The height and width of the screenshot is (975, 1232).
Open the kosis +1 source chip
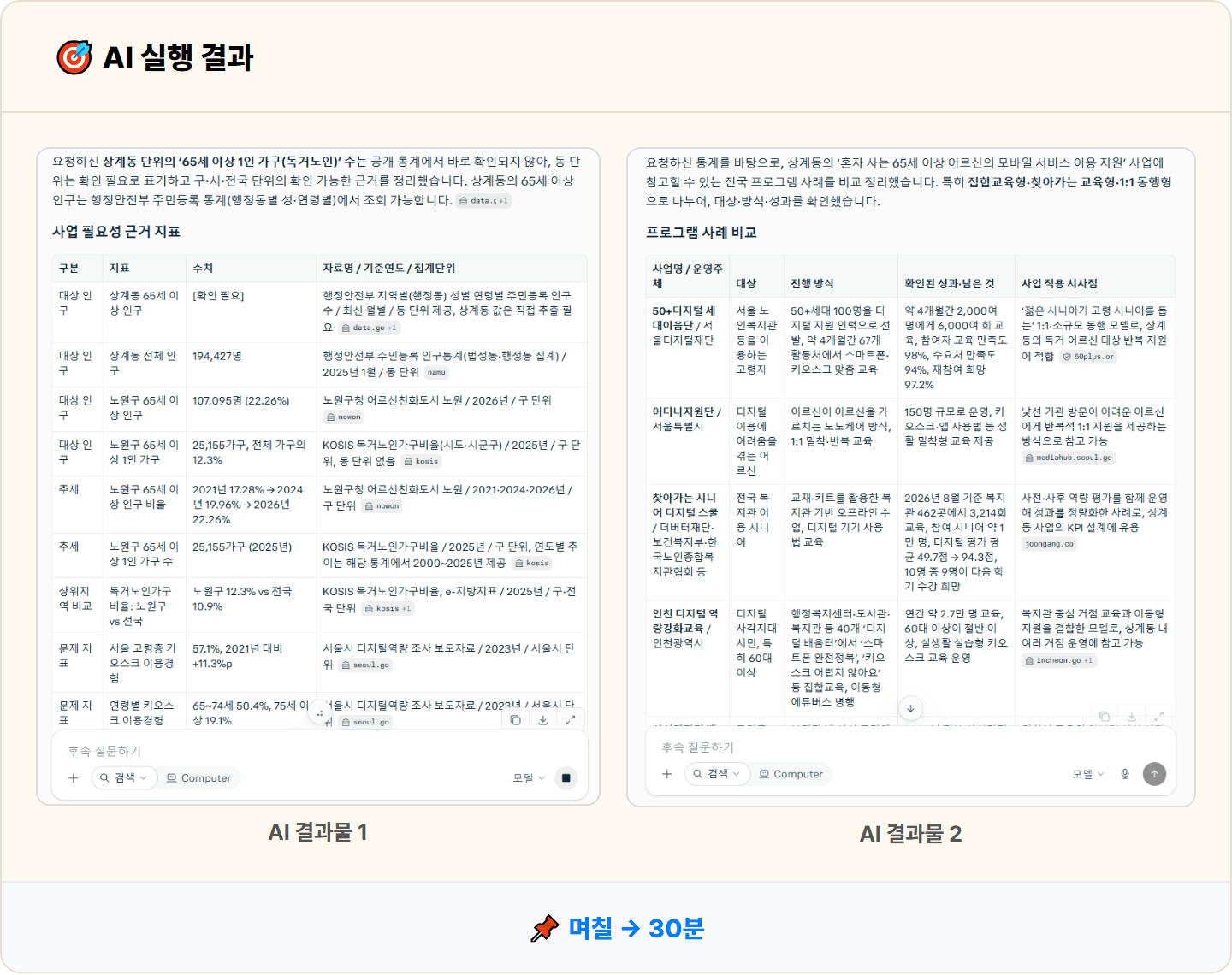[388, 608]
